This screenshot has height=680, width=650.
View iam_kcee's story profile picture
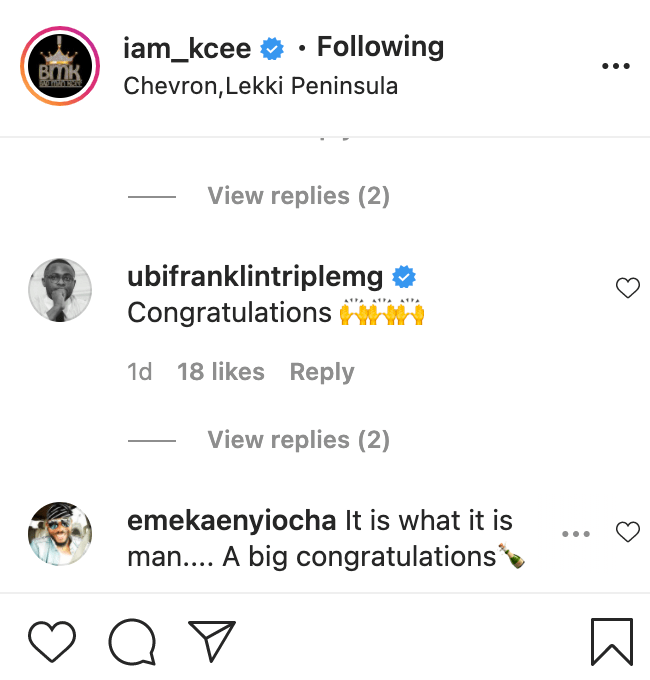[x=58, y=66]
